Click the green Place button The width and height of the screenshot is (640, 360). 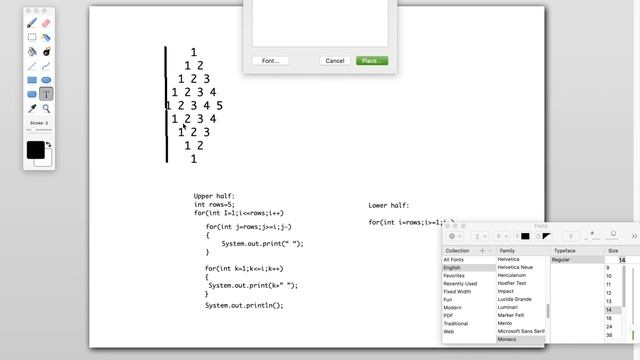[x=372, y=61]
